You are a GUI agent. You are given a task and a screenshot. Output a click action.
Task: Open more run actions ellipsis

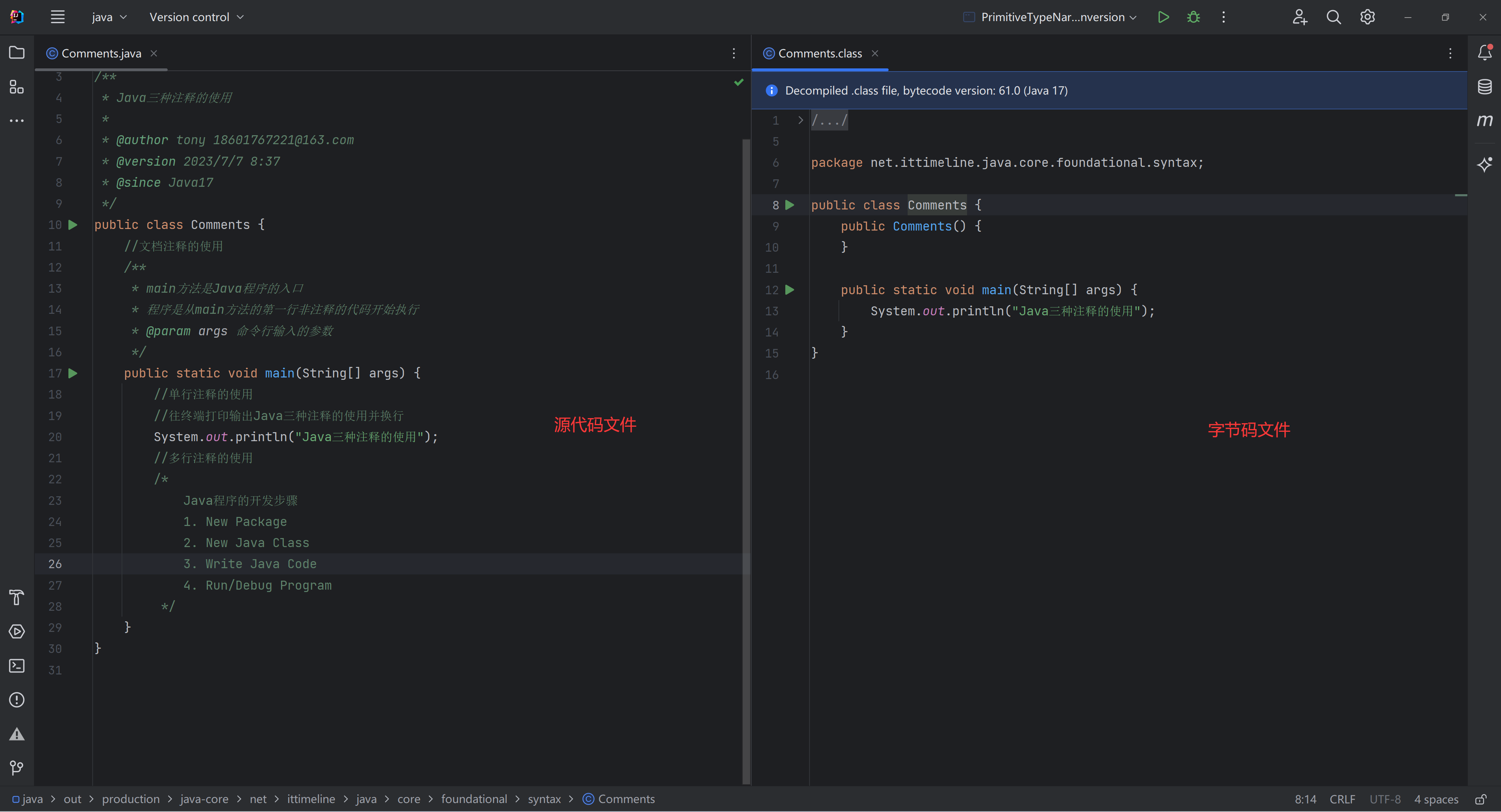(1223, 17)
